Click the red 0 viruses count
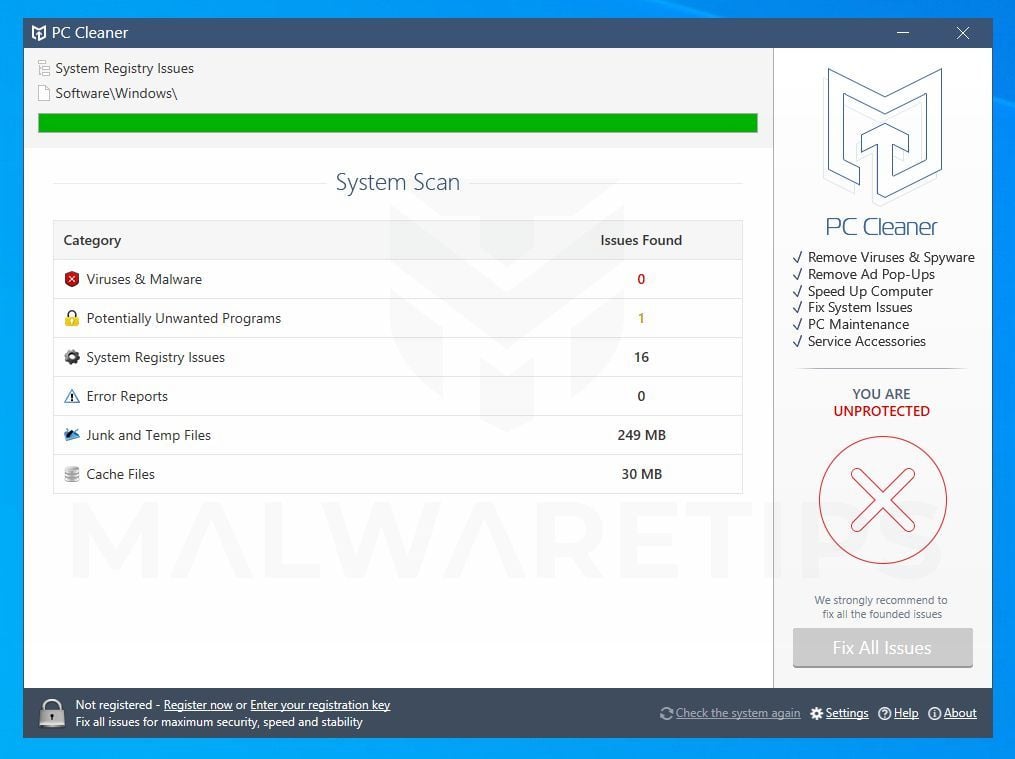Image resolution: width=1015 pixels, height=759 pixels. (641, 279)
